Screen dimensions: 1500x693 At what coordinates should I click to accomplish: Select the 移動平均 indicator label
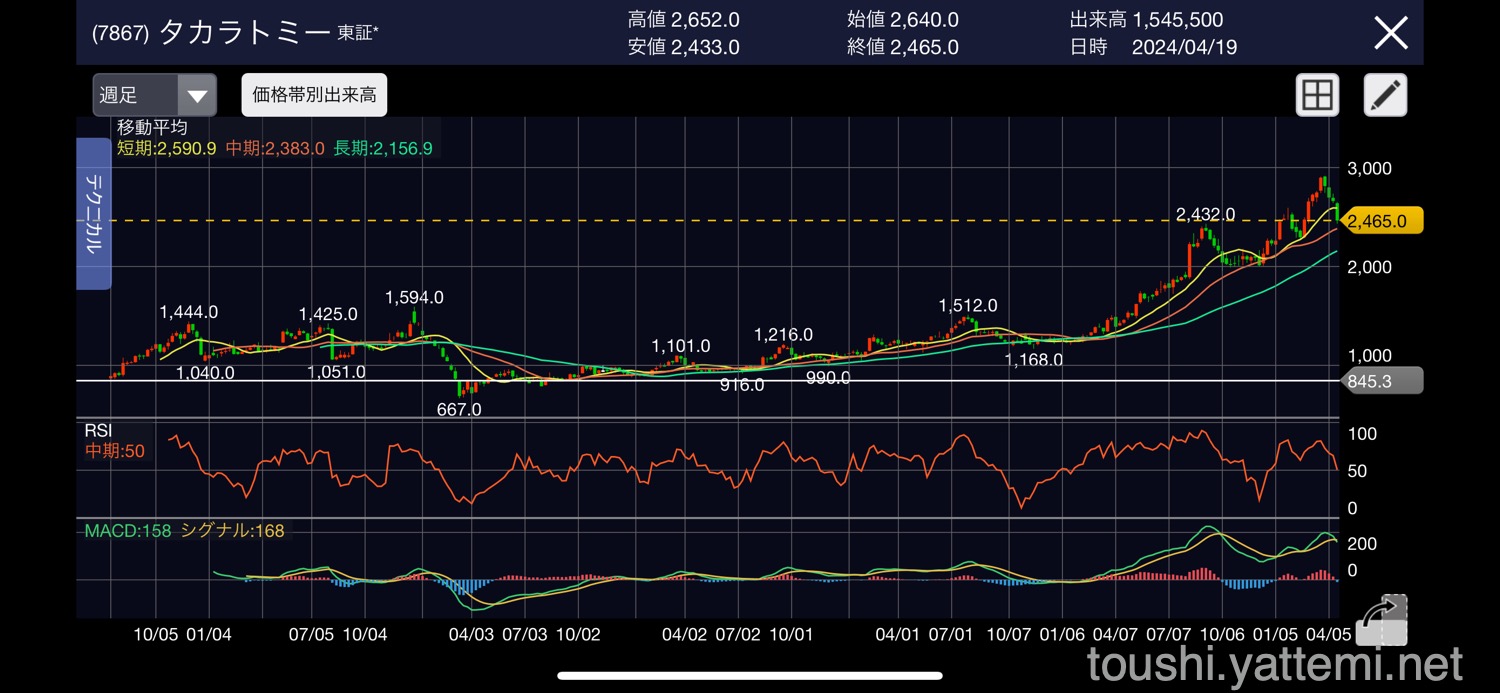coord(152,128)
